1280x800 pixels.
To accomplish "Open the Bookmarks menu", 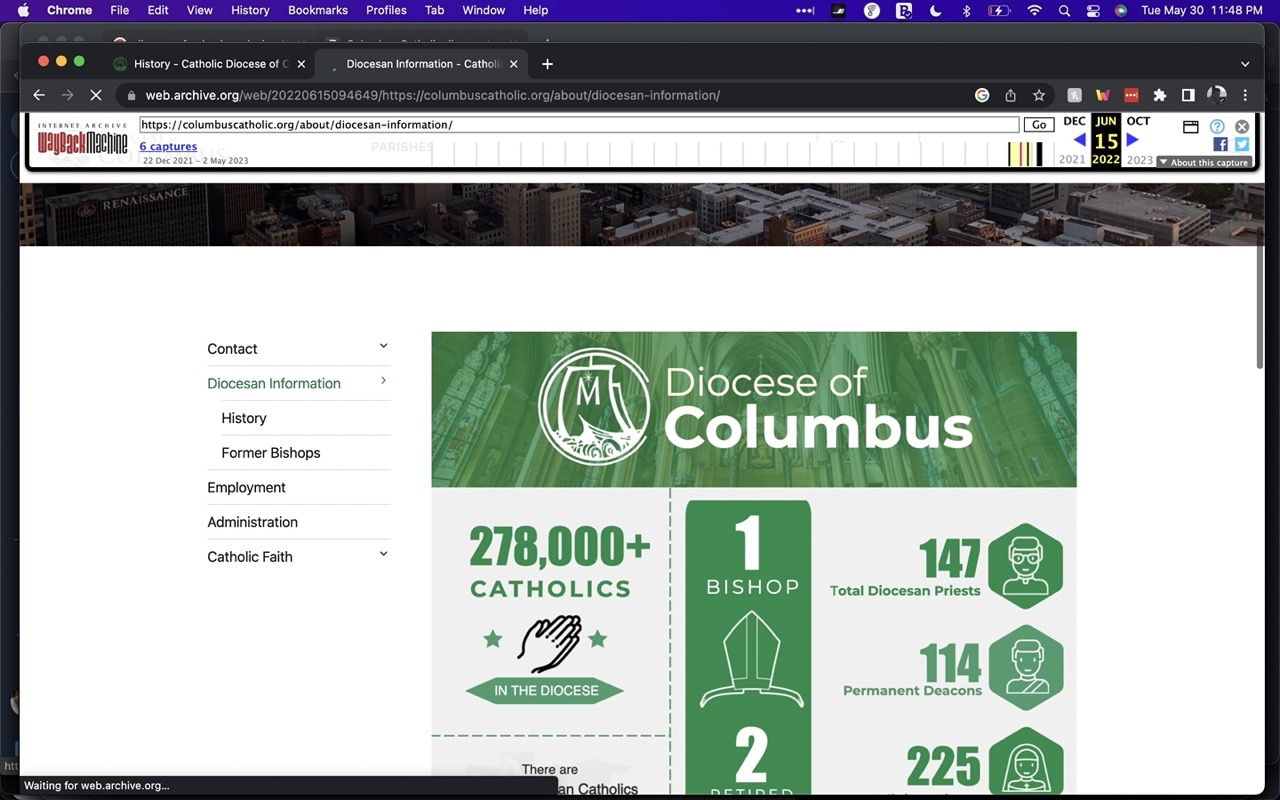I will point(318,10).
